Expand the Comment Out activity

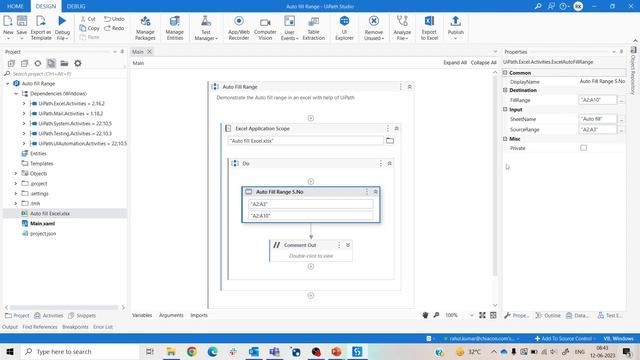coord(348,245)
